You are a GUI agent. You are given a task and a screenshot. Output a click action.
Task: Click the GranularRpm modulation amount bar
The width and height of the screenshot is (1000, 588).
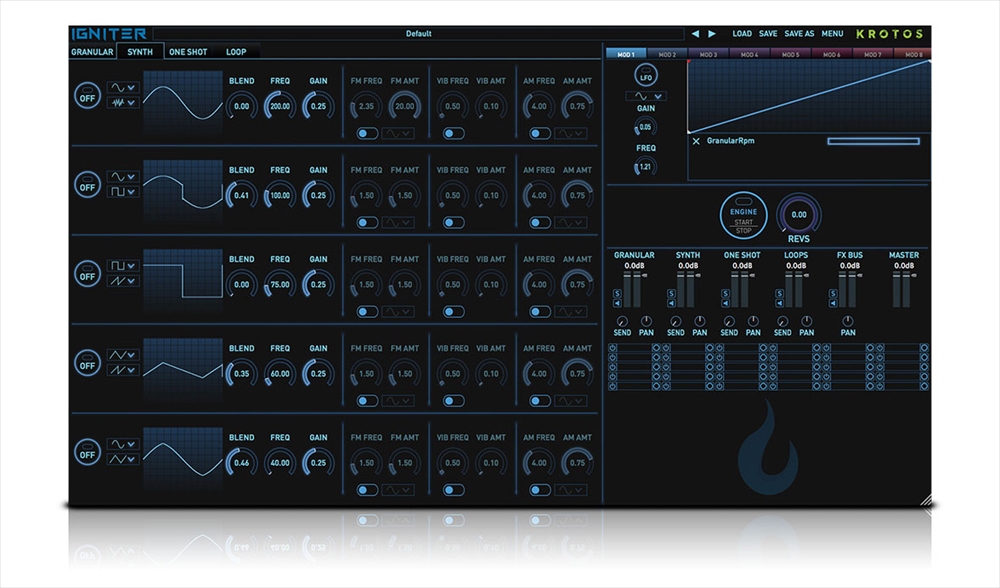(x=873, y=141)
